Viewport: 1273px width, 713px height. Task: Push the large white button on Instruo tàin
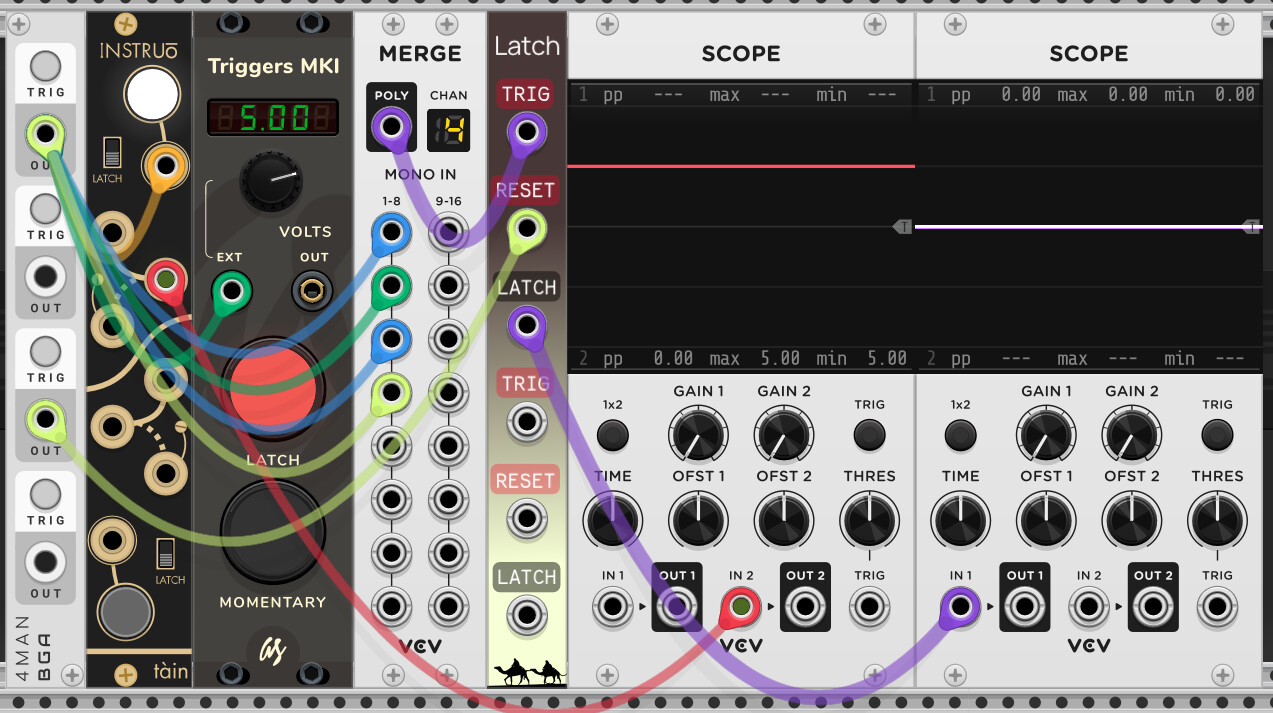click(152, 95)
